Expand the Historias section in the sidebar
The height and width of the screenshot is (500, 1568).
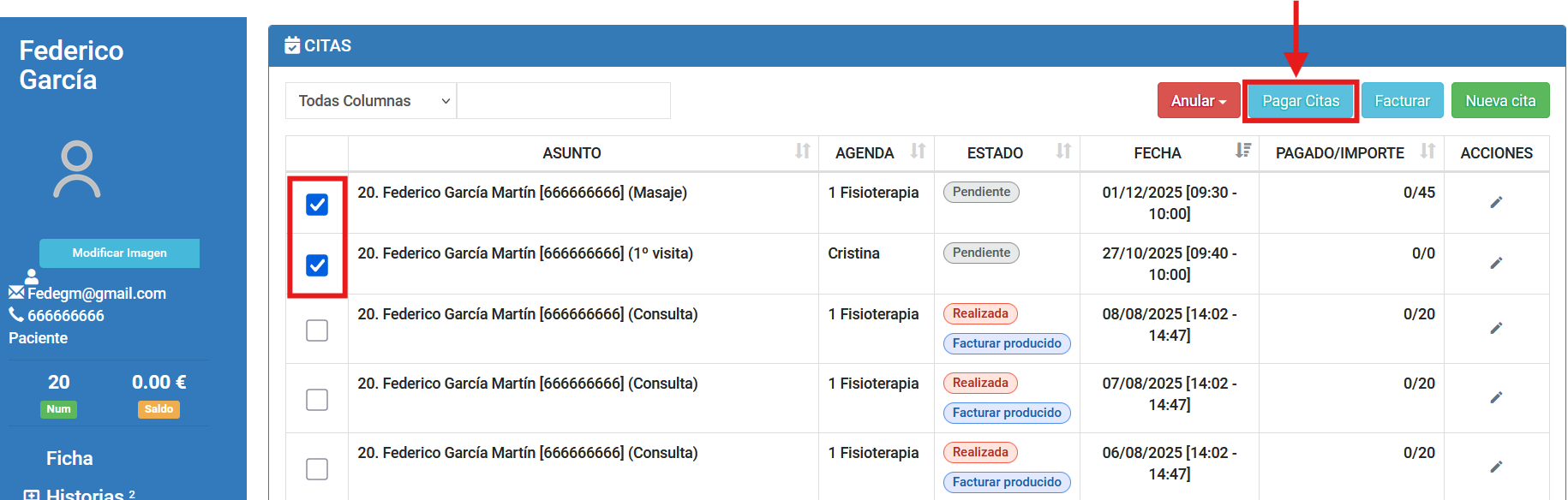(32, 495)
